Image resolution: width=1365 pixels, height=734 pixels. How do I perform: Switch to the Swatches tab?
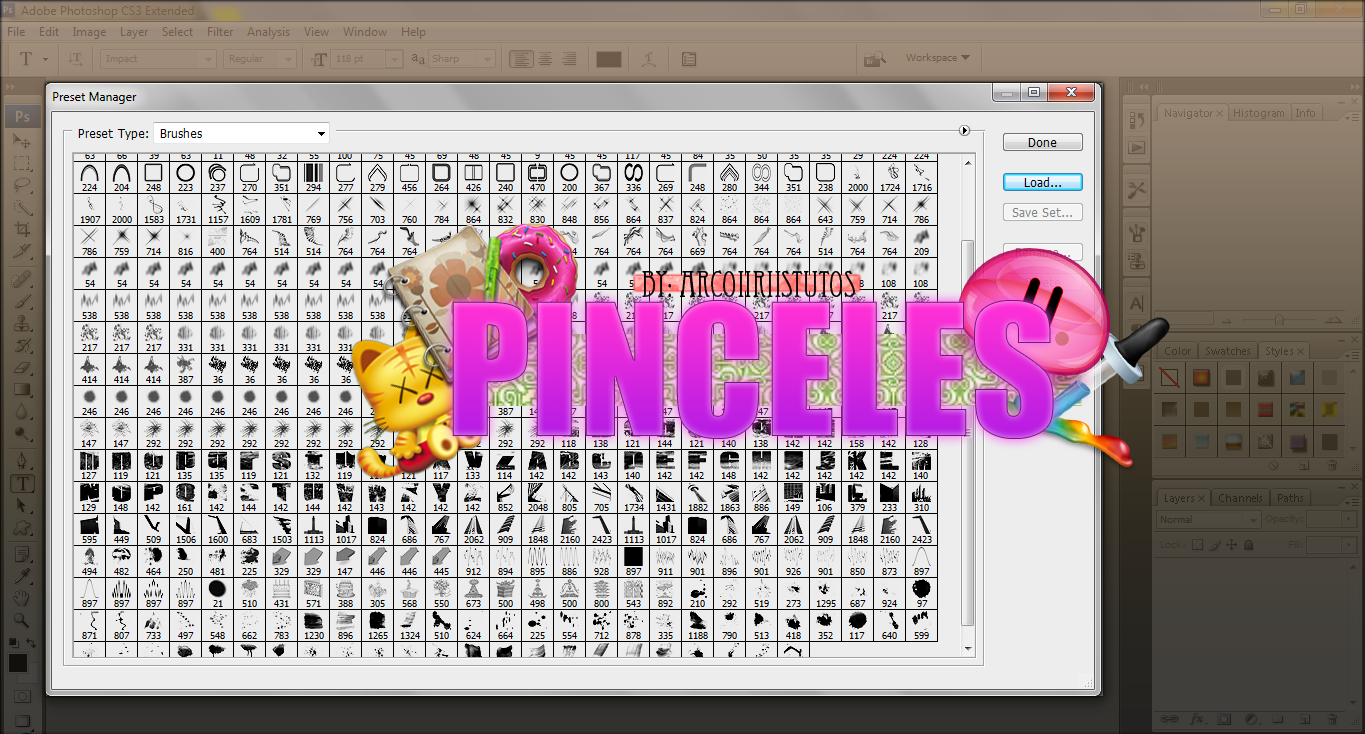(x=1227, y=351)
